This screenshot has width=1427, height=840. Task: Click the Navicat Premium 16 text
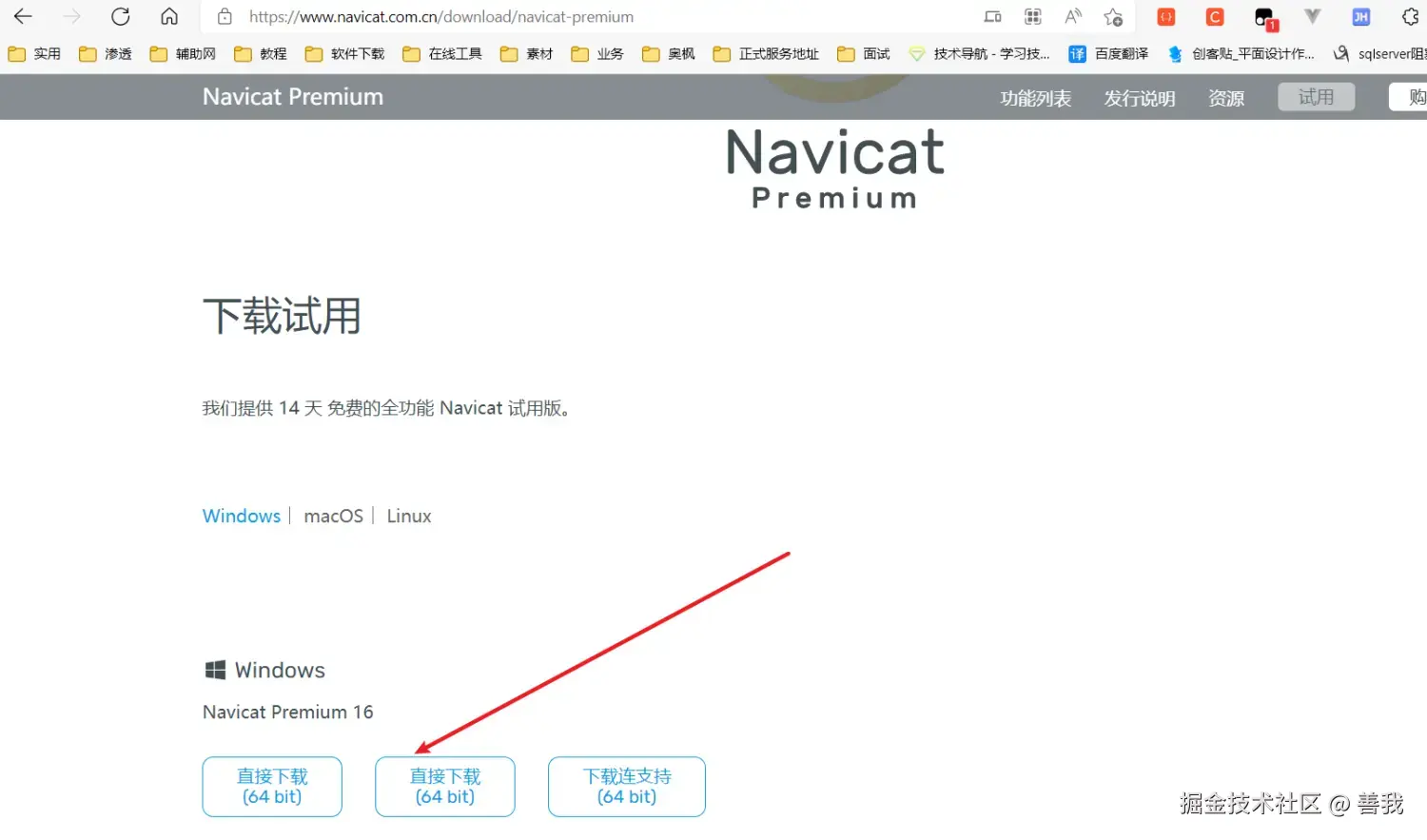point(288,712)
